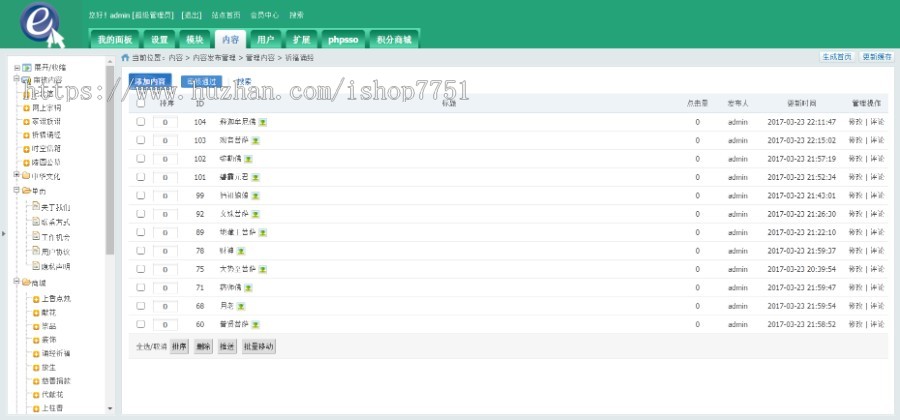The height and width of the screenshot is (420, 900).
Task: Click the orange plus icon beside 祭品
Action: coord(36,326)
